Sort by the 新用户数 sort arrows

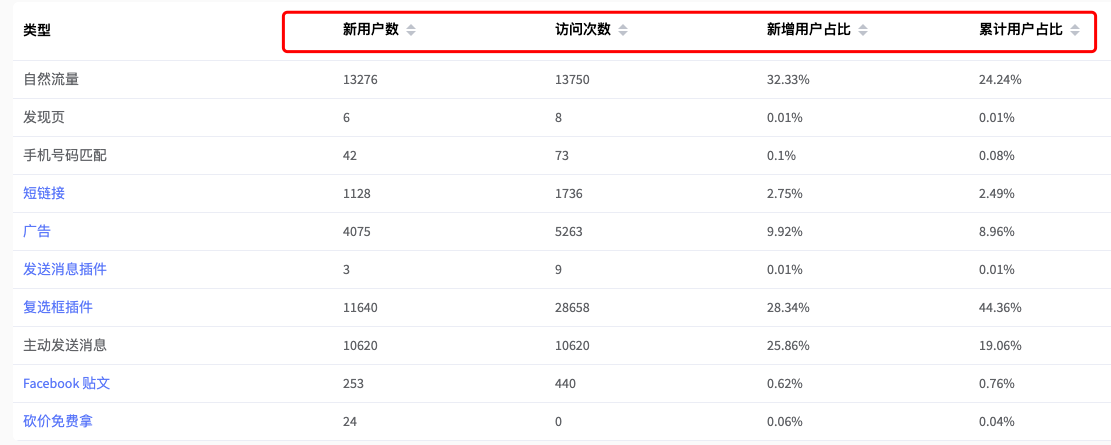coord(410,30)
